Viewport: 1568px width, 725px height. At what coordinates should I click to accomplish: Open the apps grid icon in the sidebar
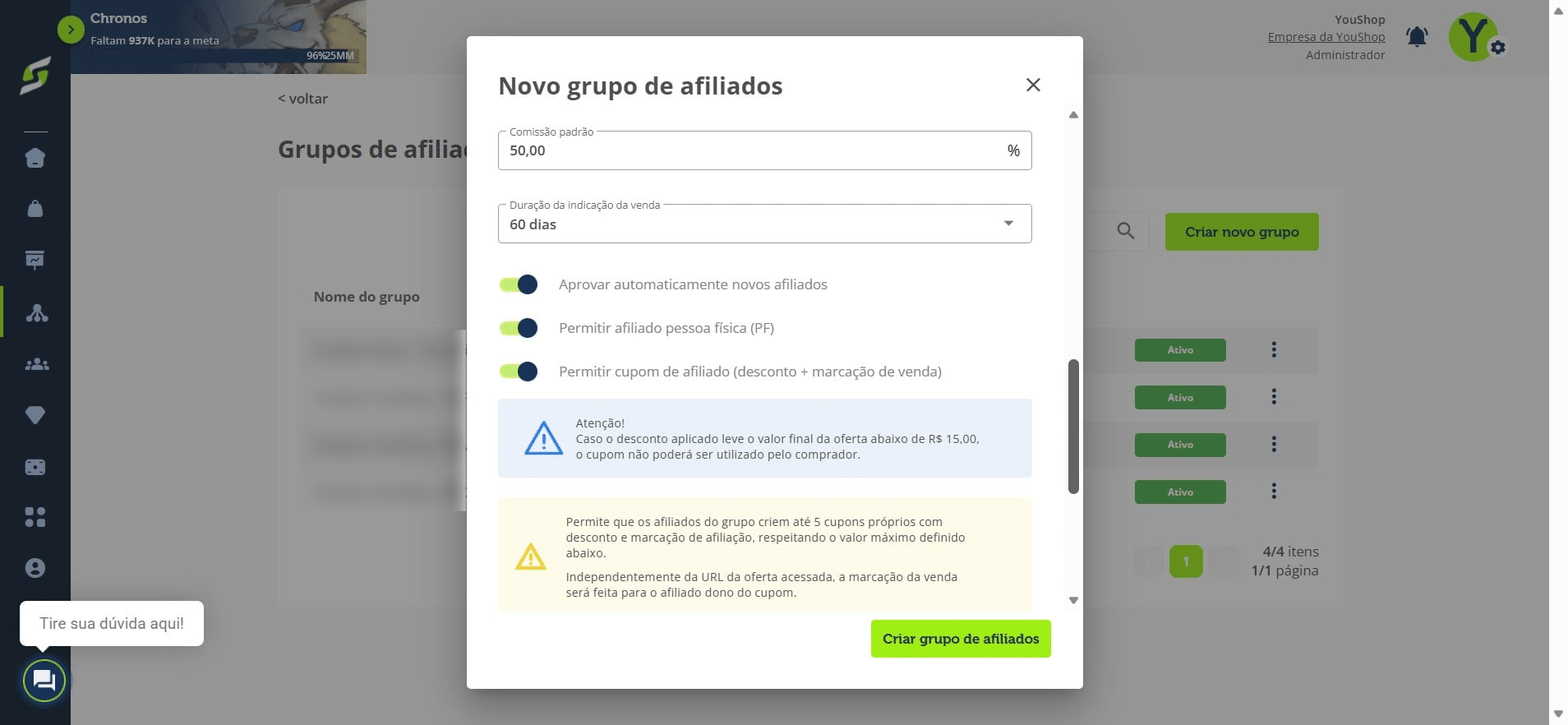(35, 517)
